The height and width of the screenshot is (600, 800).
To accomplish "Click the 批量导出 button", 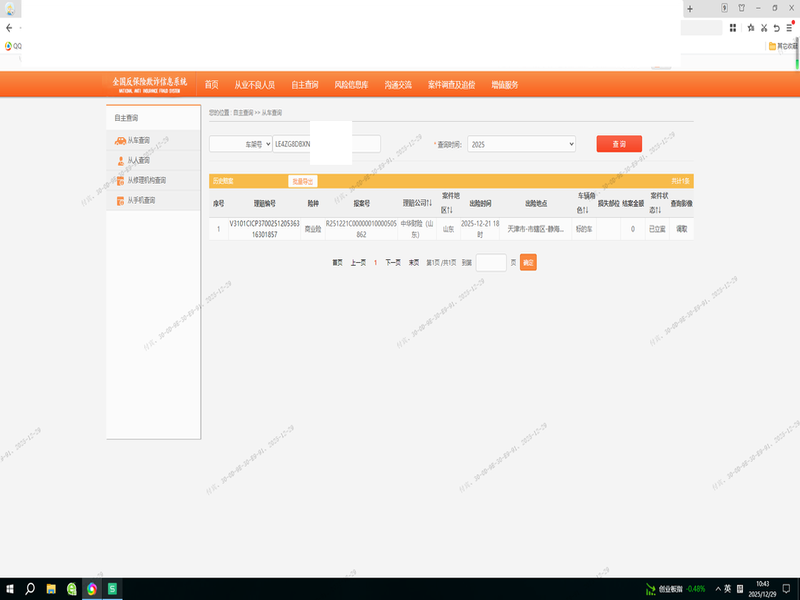I will 303,181.
